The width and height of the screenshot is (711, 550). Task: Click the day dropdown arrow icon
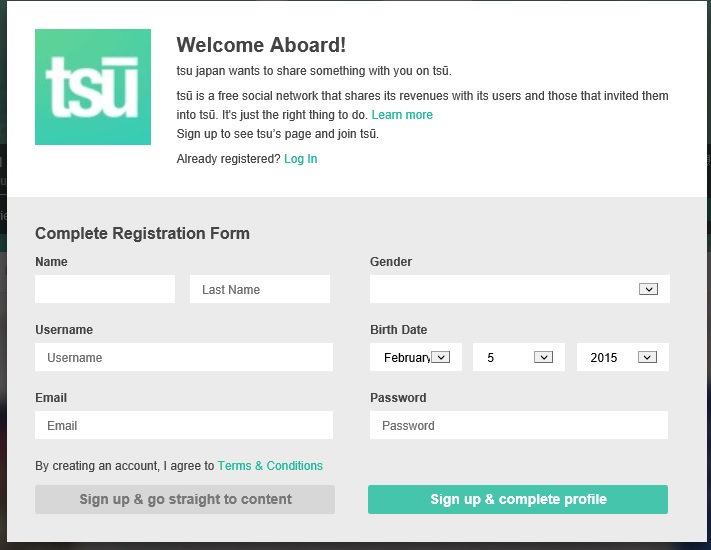pos(543,357)
